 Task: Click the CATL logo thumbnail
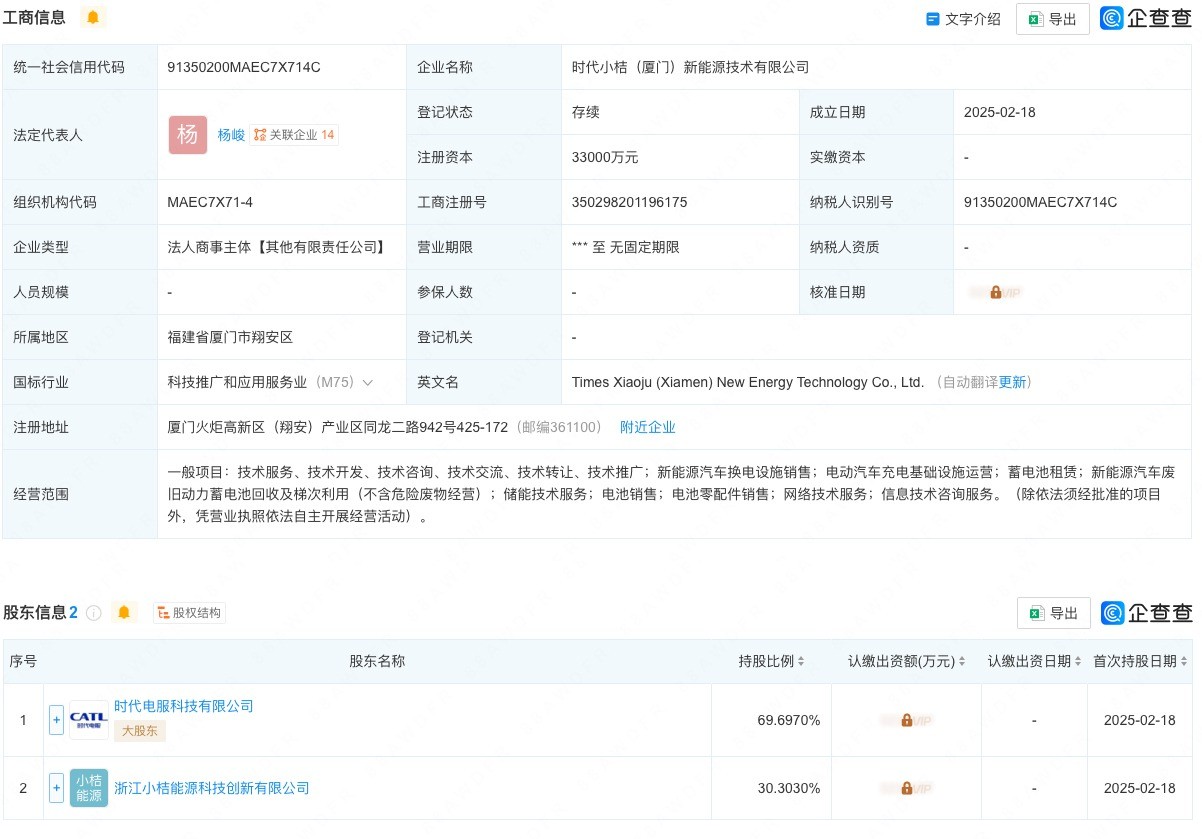(x=89, y=720)
